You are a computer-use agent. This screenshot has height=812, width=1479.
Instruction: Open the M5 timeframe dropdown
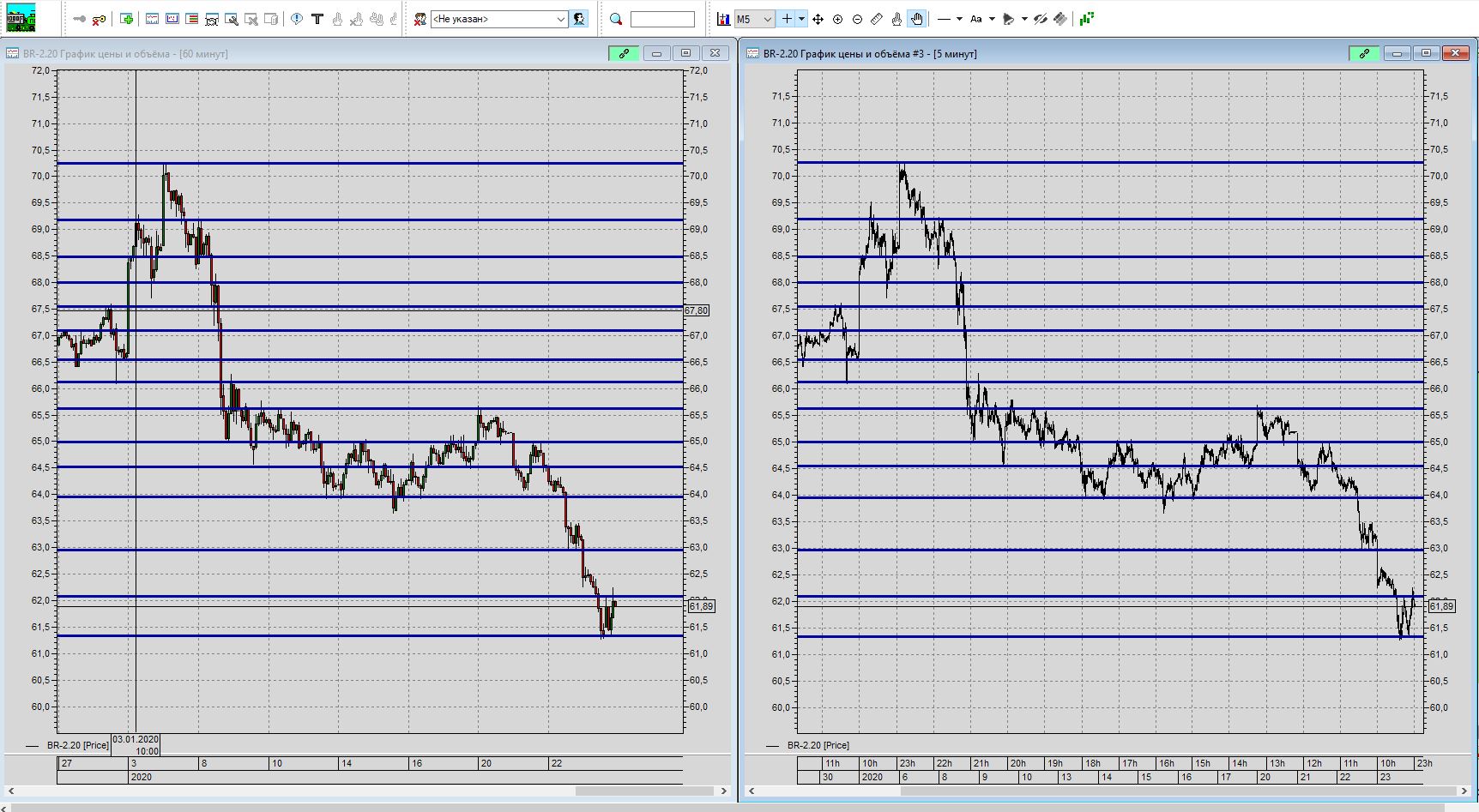[755, 19]
